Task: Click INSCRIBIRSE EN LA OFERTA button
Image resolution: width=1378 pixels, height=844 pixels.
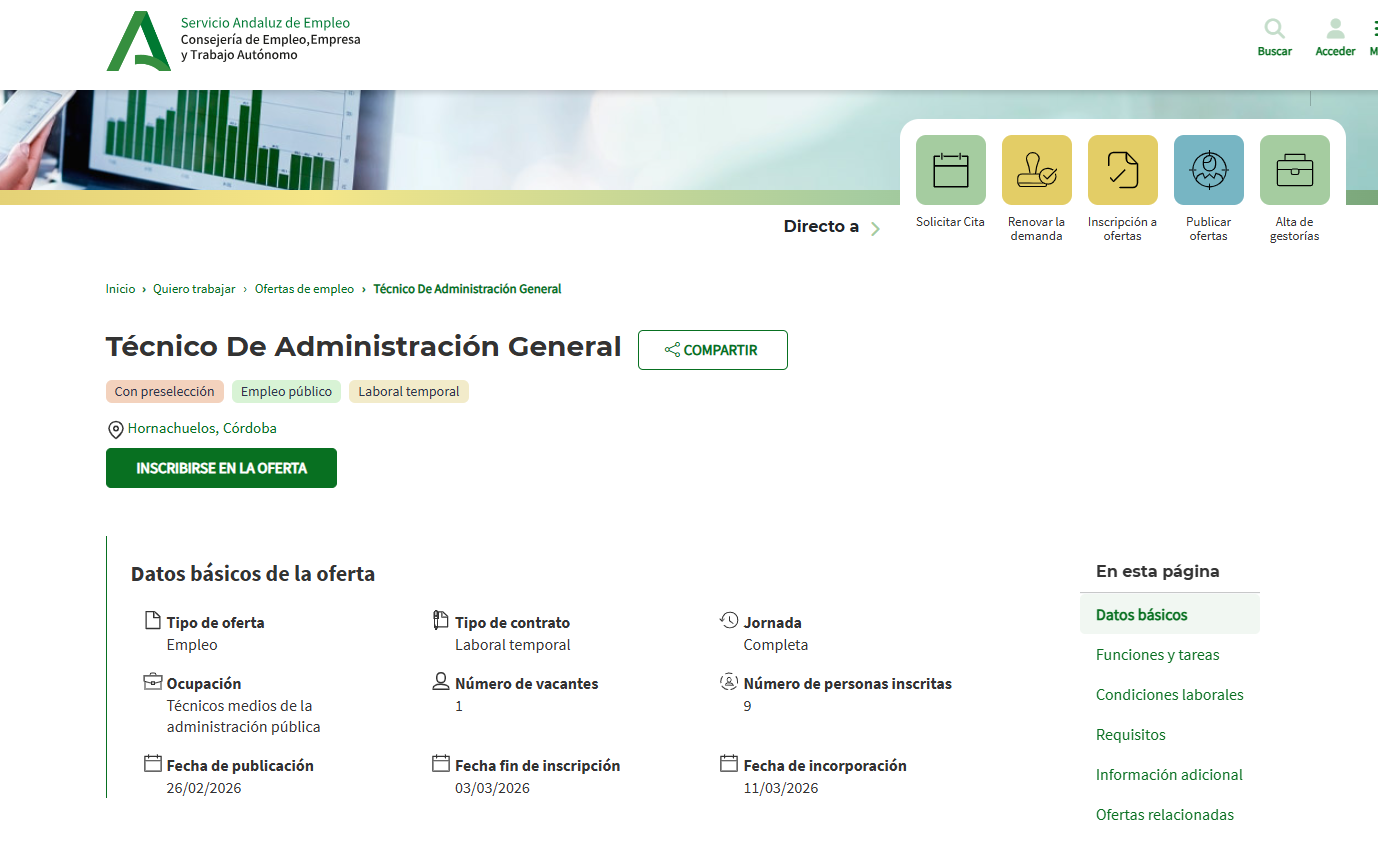Action: [221, 468]
